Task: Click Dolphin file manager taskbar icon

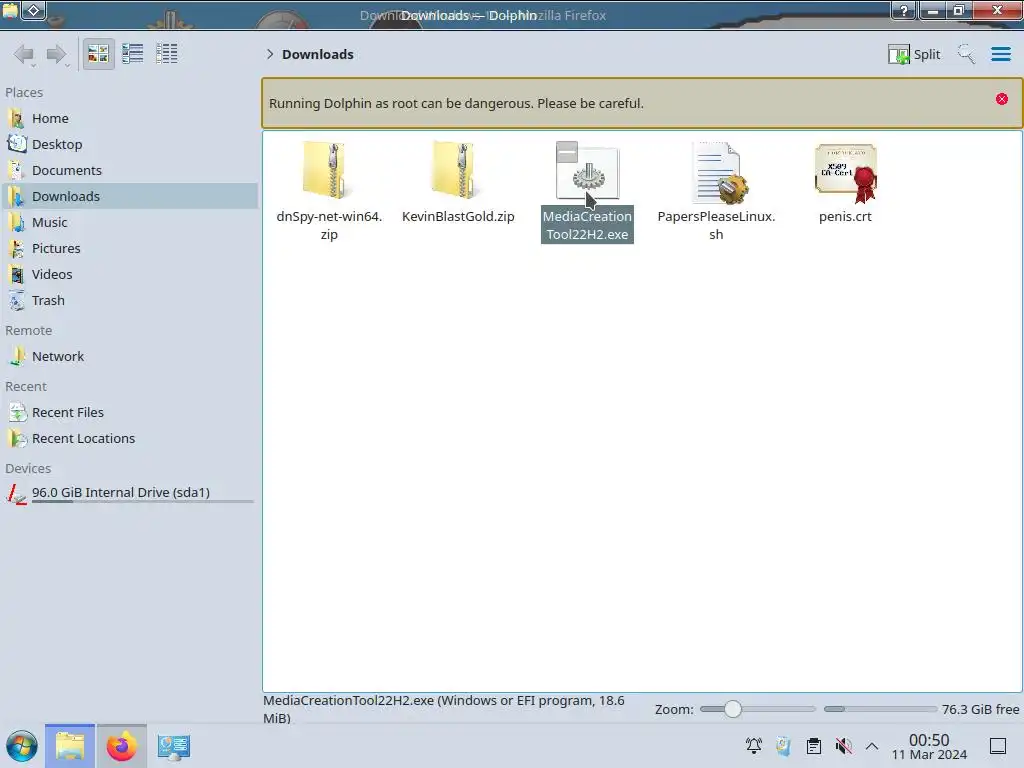Action: [70, 746]
